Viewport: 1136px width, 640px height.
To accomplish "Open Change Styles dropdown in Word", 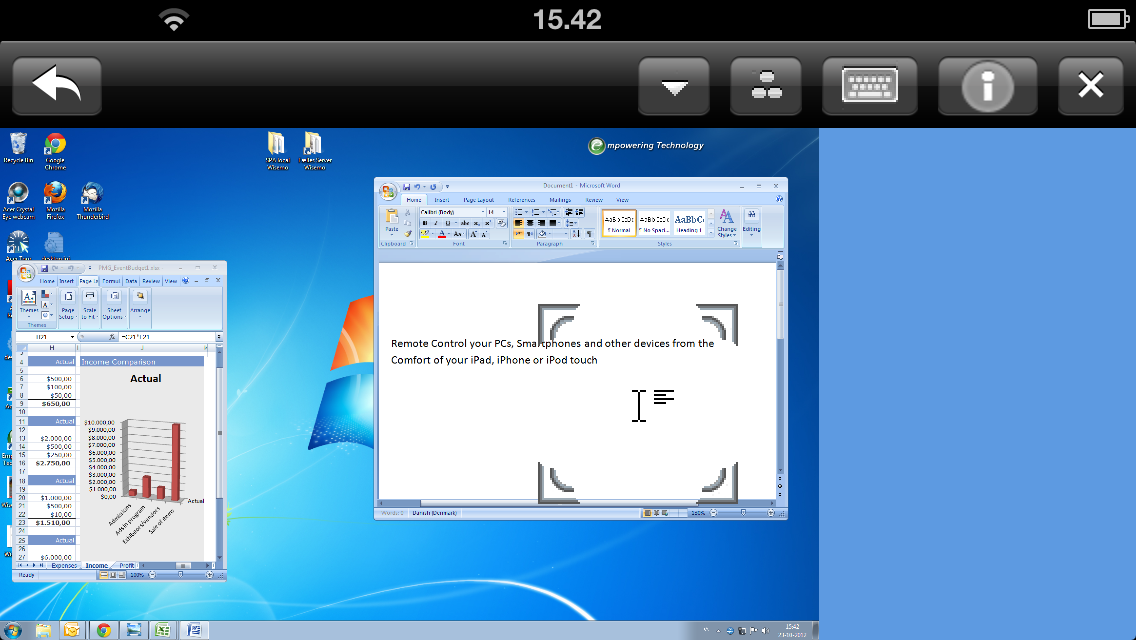I will pos(726,223).
